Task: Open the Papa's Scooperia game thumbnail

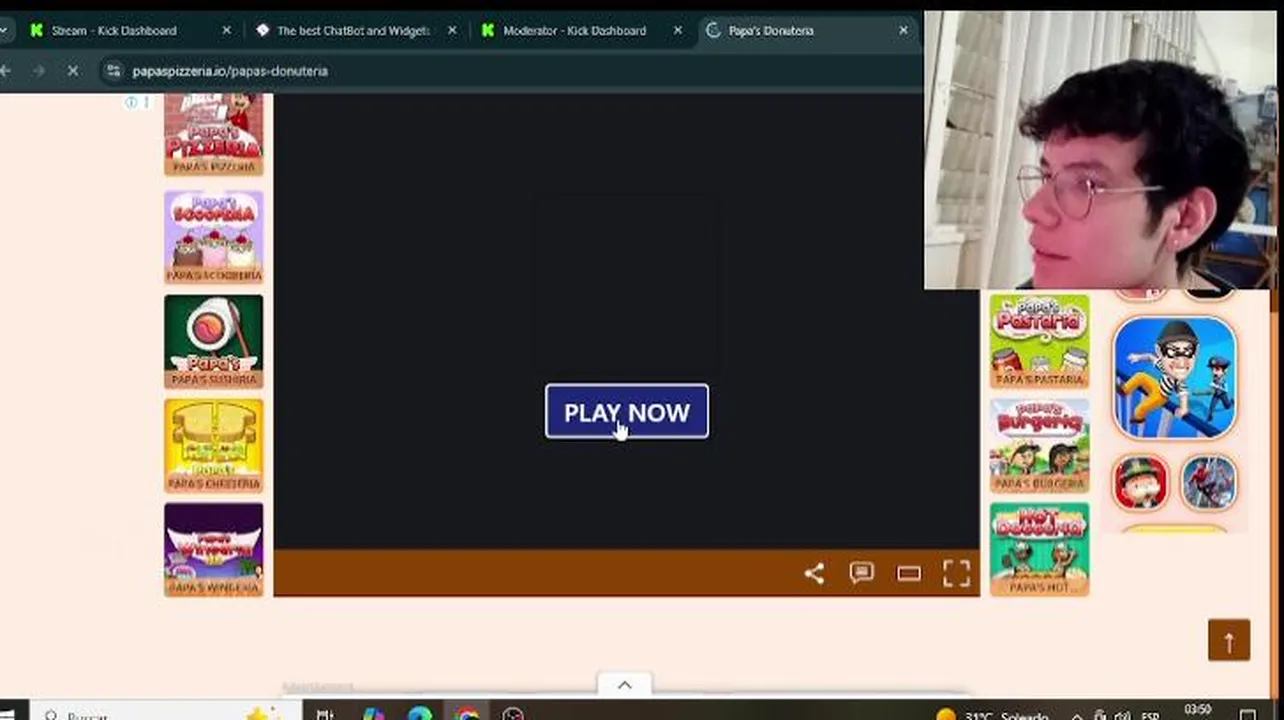Action: click(x=214, y=237)
